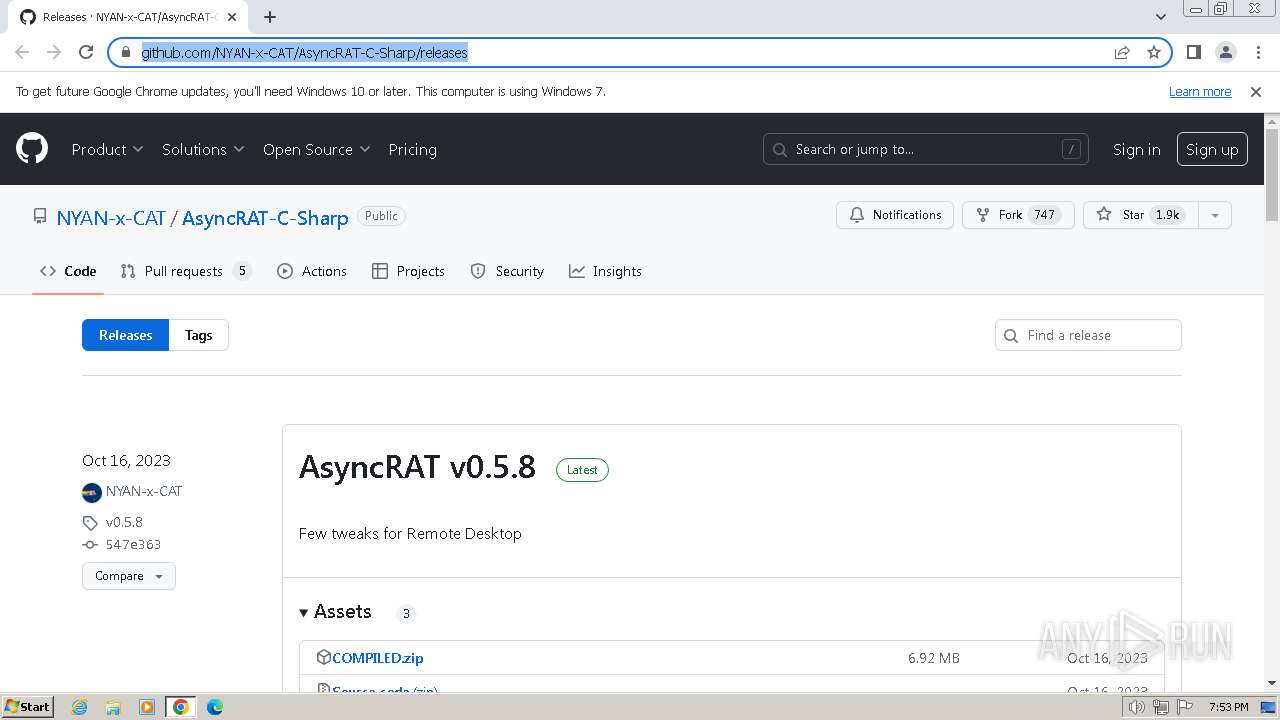Open the 547e363 commit link
This screenshot has width=1280, height=720.
133,545
